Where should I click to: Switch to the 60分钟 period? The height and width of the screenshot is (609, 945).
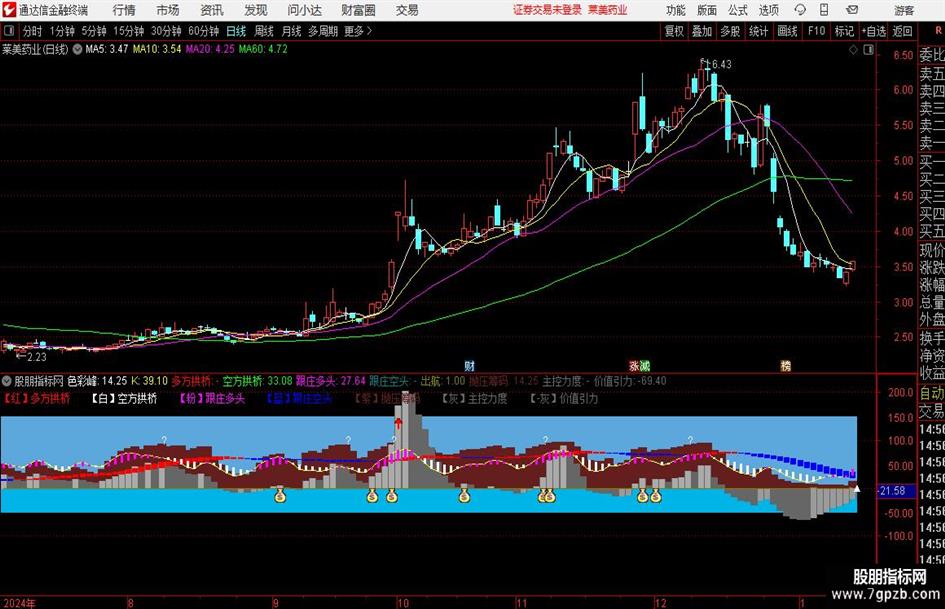tap(204, 31)
